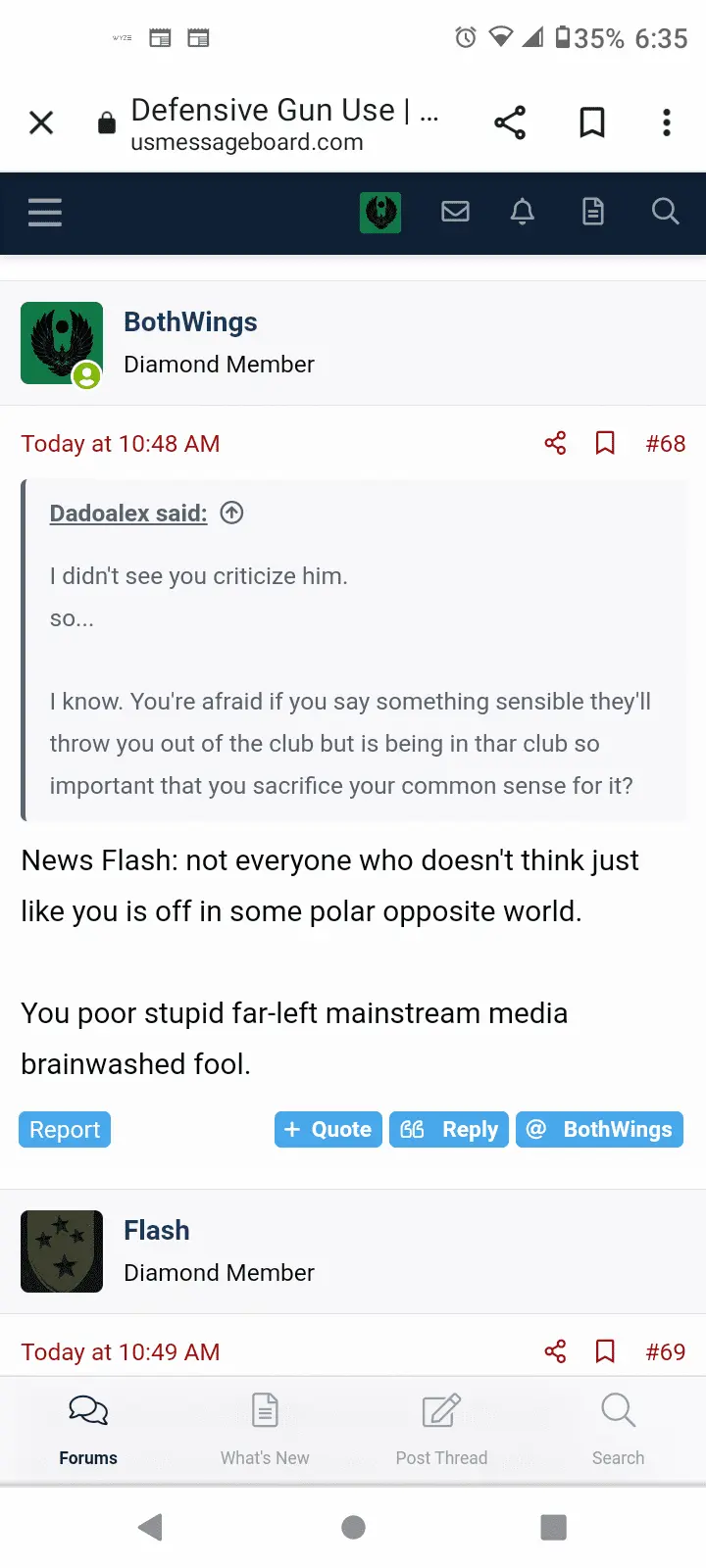This screenshot has height=1568, width=706.
Task: Share post #68 with share icon
Action: [x=555, y=443]
